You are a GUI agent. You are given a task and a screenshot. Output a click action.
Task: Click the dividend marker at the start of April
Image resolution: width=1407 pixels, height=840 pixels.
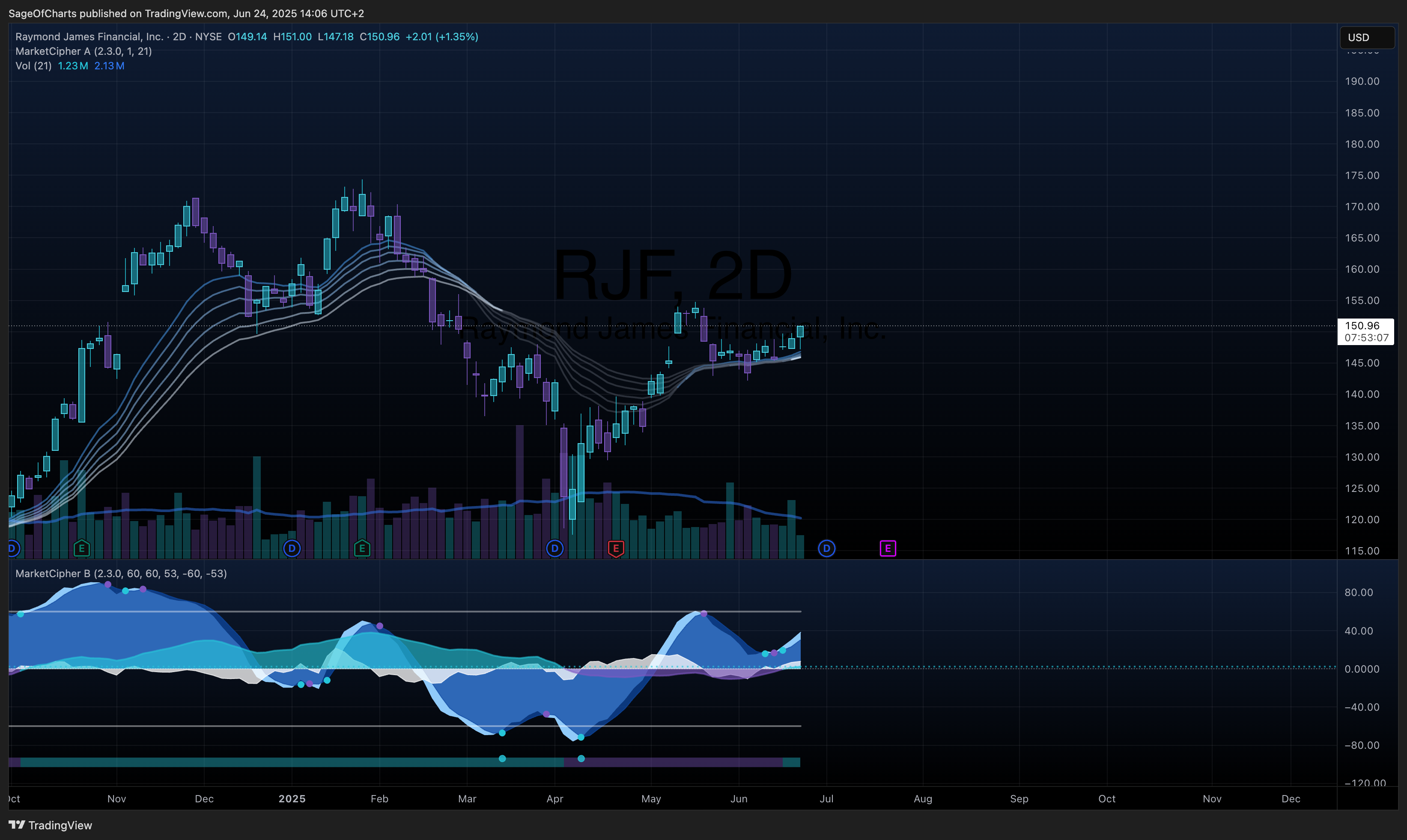click(x=554, y=548)
